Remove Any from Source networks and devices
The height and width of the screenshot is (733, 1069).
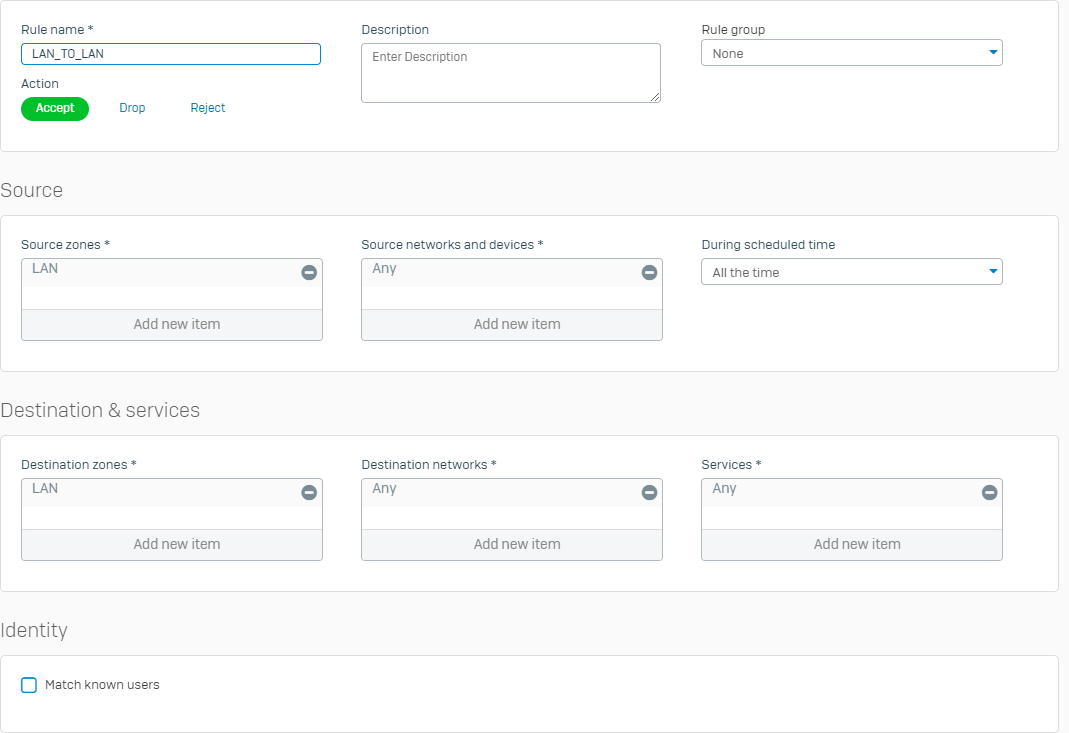(649, 273)
